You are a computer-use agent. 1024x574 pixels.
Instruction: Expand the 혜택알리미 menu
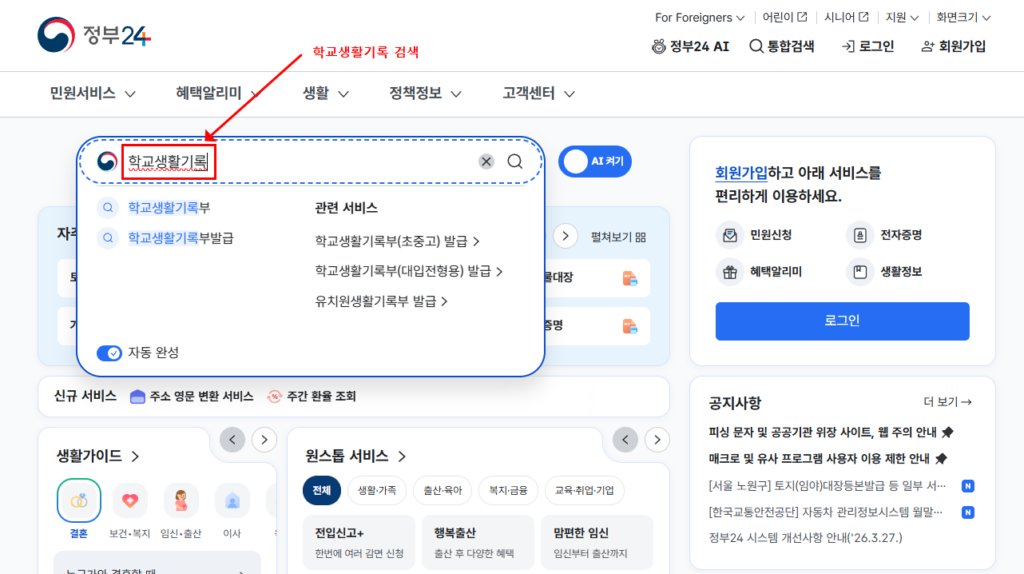(218, 93)
